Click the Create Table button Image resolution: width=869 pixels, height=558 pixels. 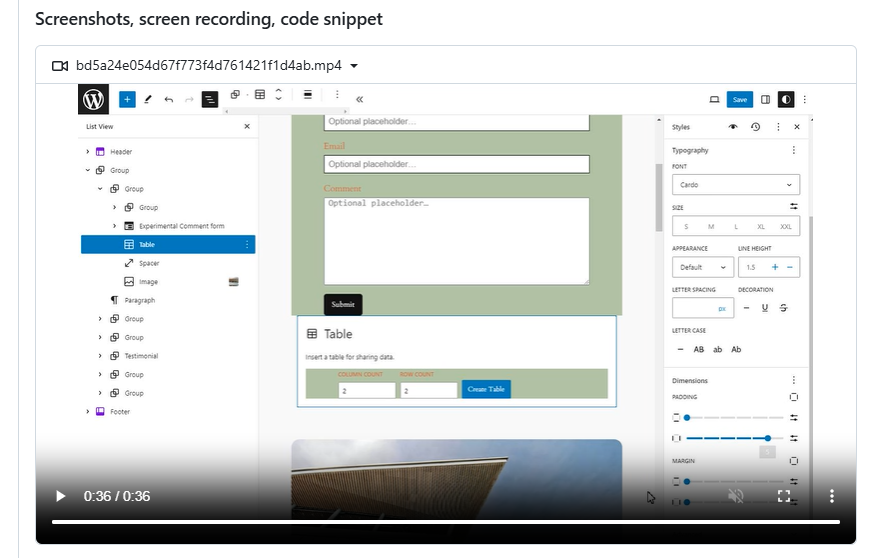[x=486, y=389]
